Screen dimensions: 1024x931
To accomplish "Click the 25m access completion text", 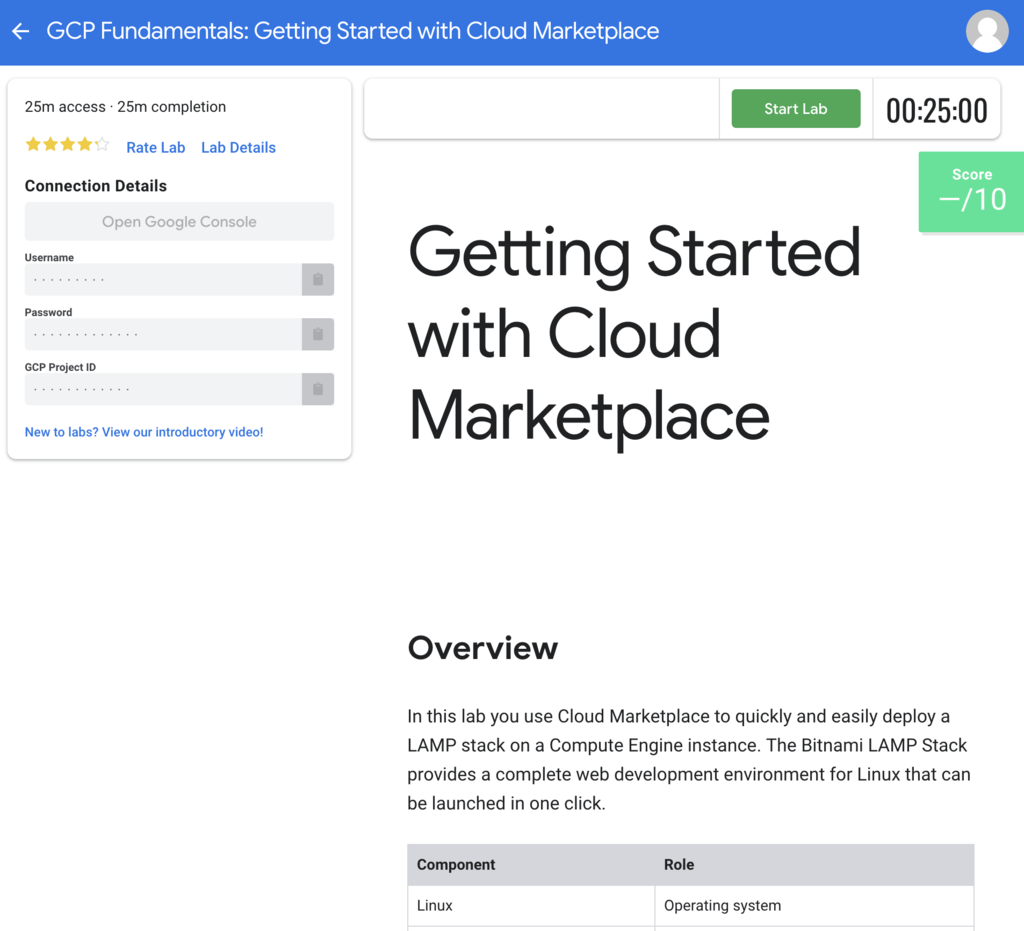I will [125, 107].
